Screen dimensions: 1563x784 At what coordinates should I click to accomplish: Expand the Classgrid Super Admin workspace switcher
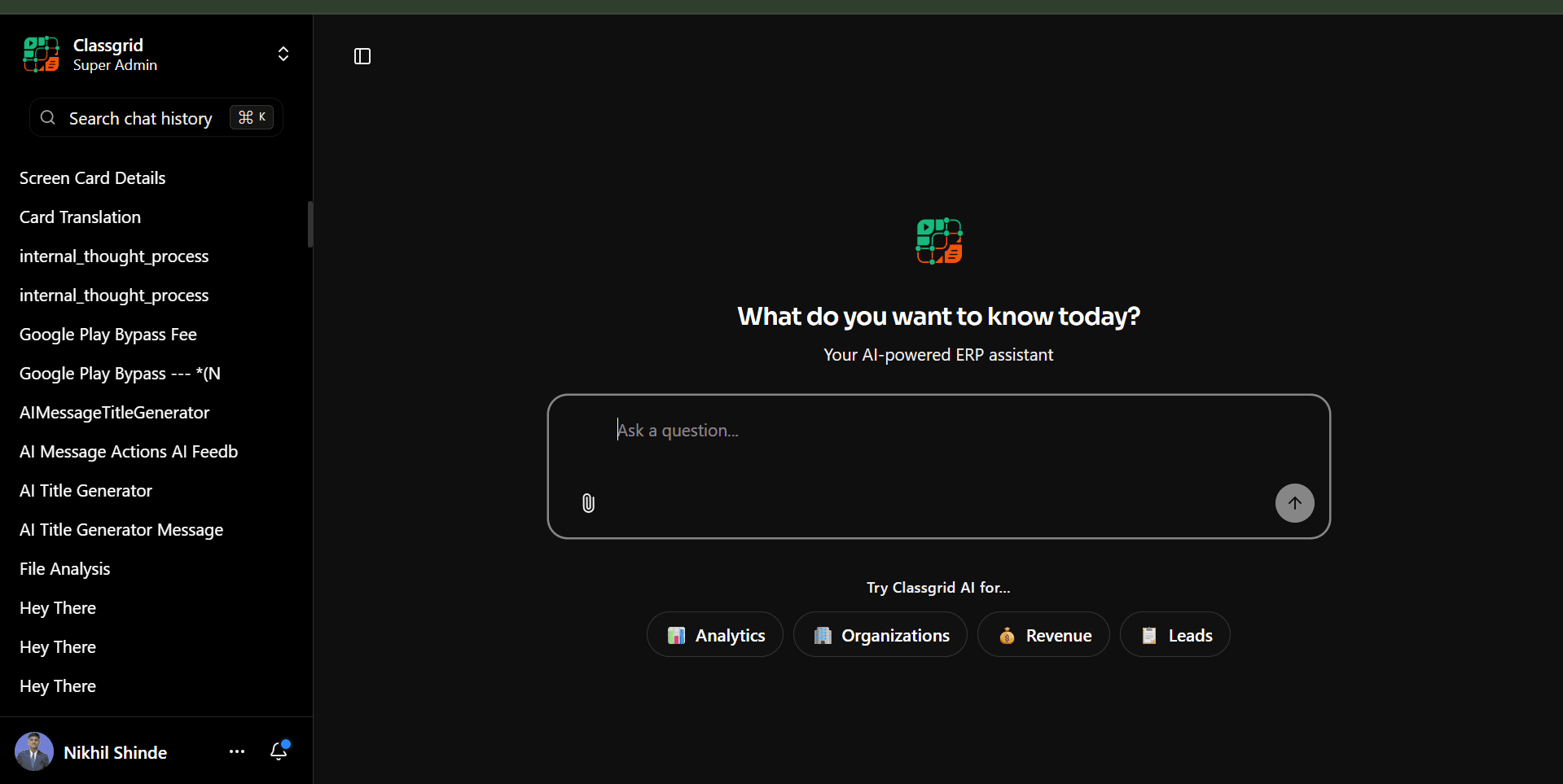pos(283,54)
